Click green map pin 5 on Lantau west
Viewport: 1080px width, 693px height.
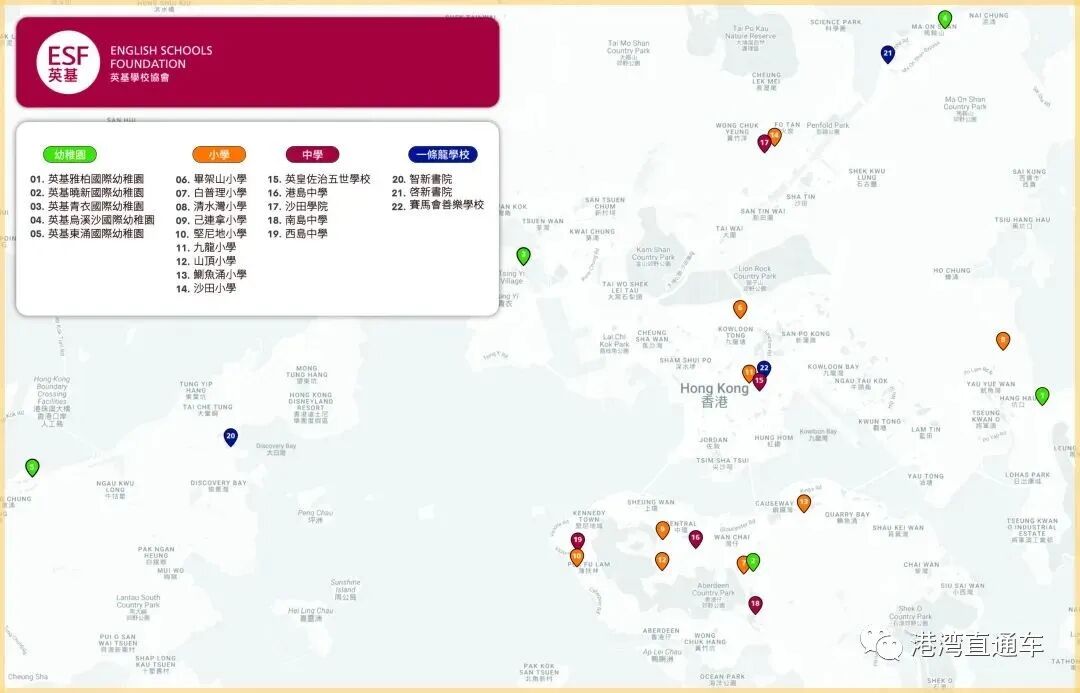(x=32, y=468)
